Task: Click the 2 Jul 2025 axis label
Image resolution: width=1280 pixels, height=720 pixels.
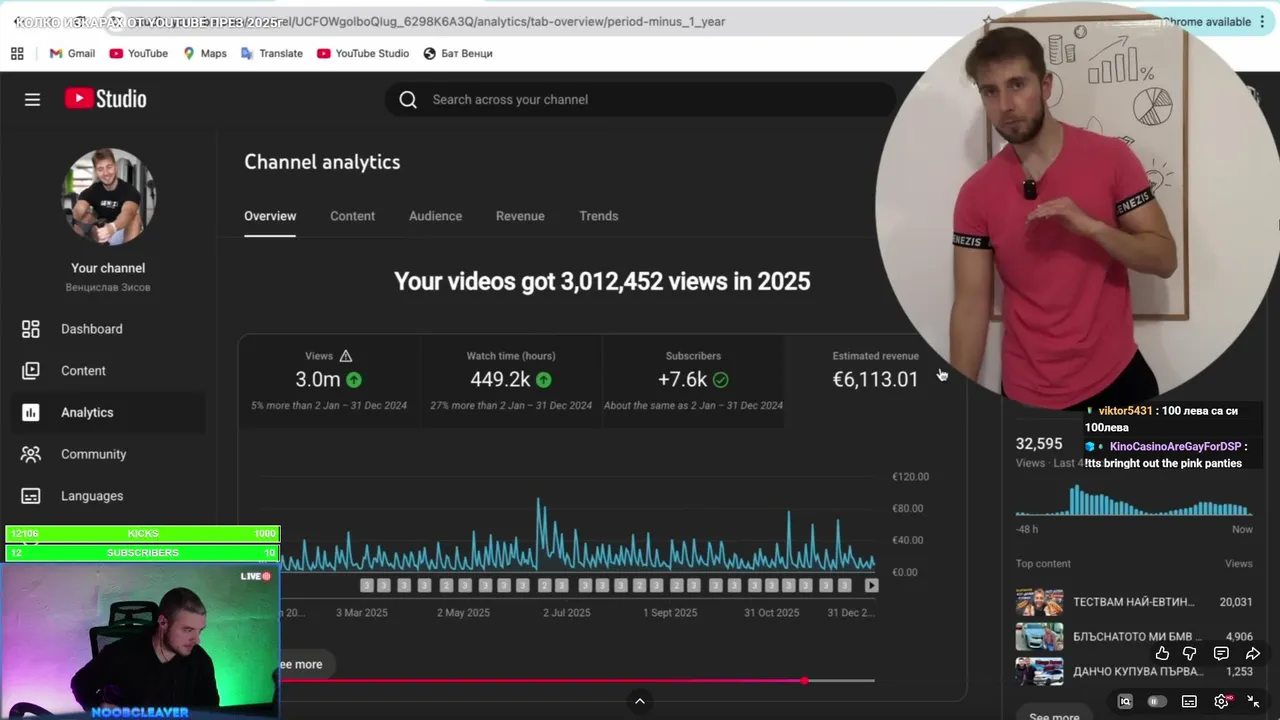Action: [x=567, y=612]
